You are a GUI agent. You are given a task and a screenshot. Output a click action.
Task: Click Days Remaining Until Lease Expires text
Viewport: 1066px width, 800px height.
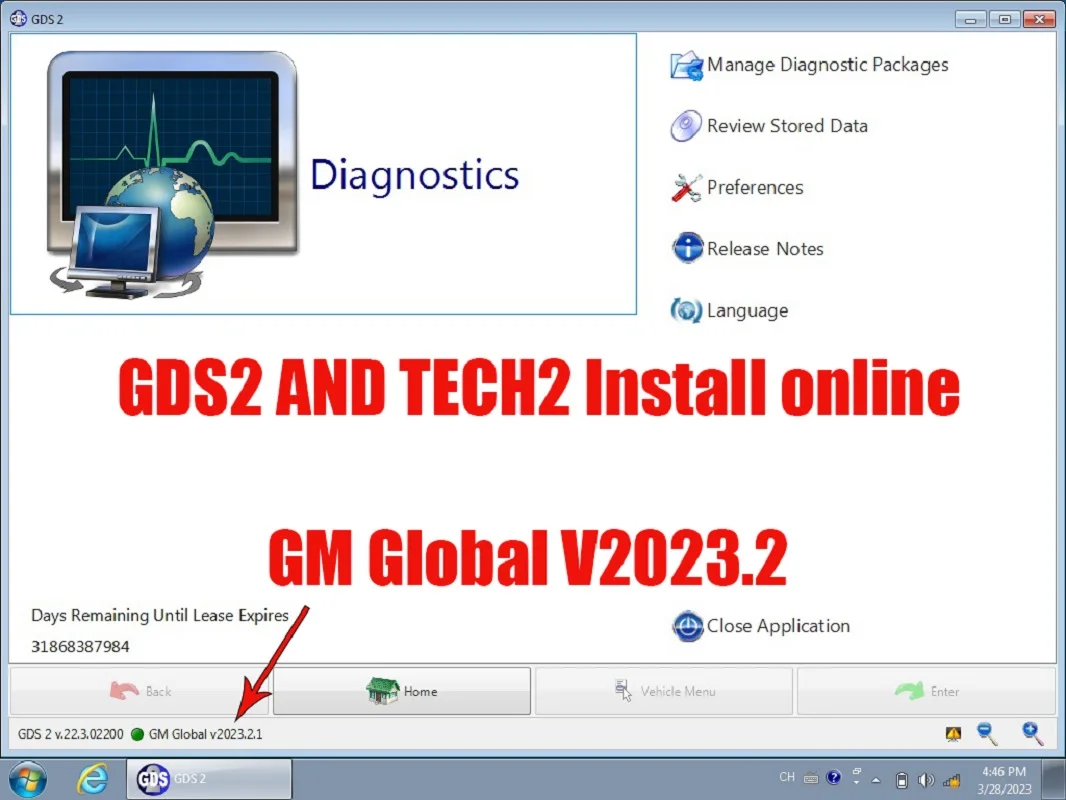160,615
